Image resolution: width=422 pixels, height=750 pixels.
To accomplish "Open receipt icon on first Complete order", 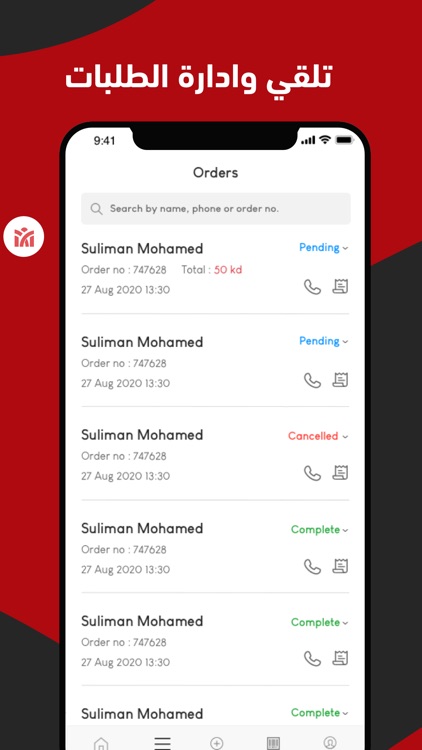I will tap(340, 566).
